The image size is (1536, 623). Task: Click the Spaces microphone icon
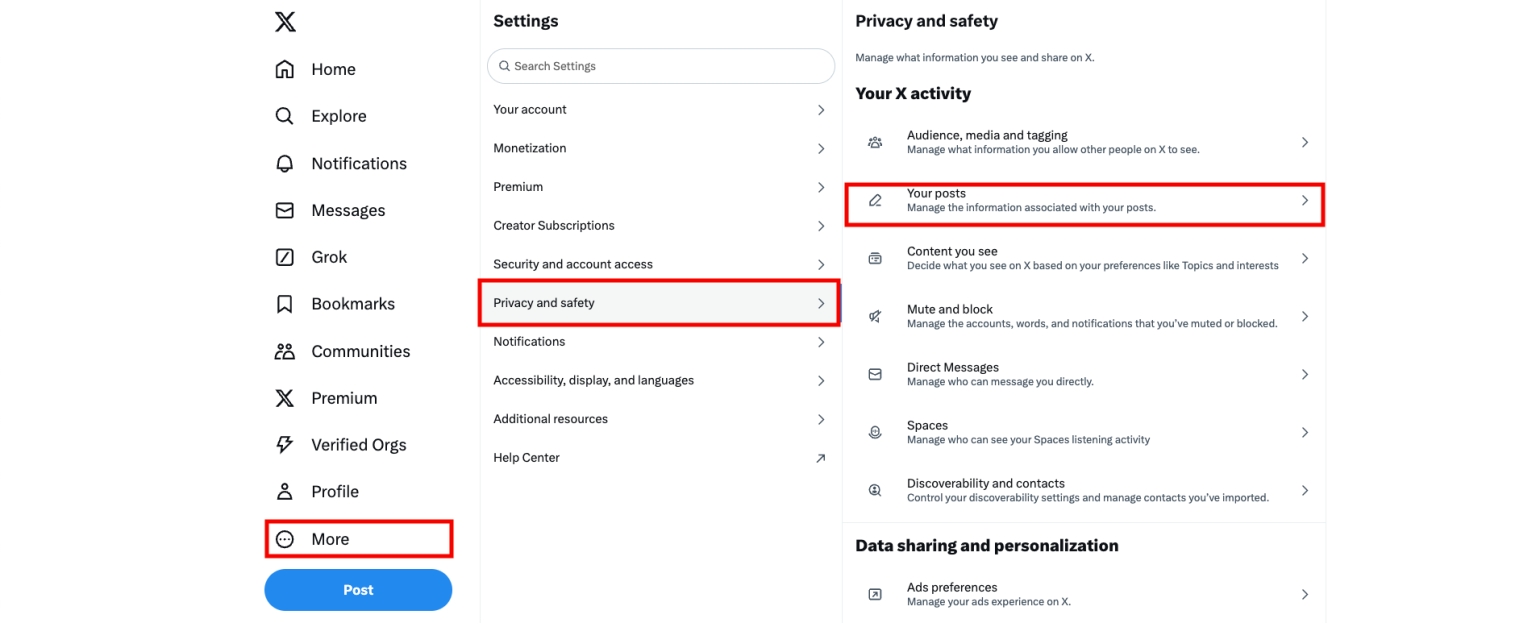point(875,432)
